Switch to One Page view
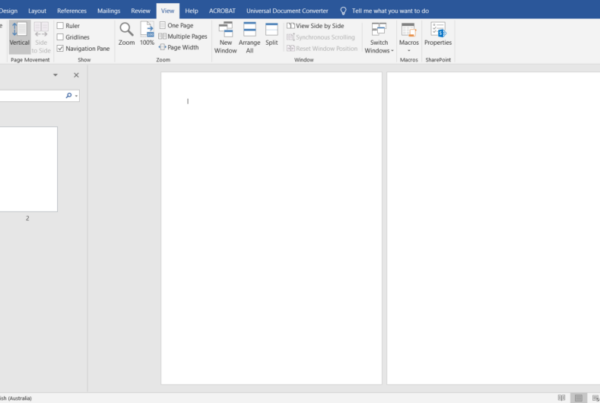This screenshot has width=600, height=403. (176, 25)
